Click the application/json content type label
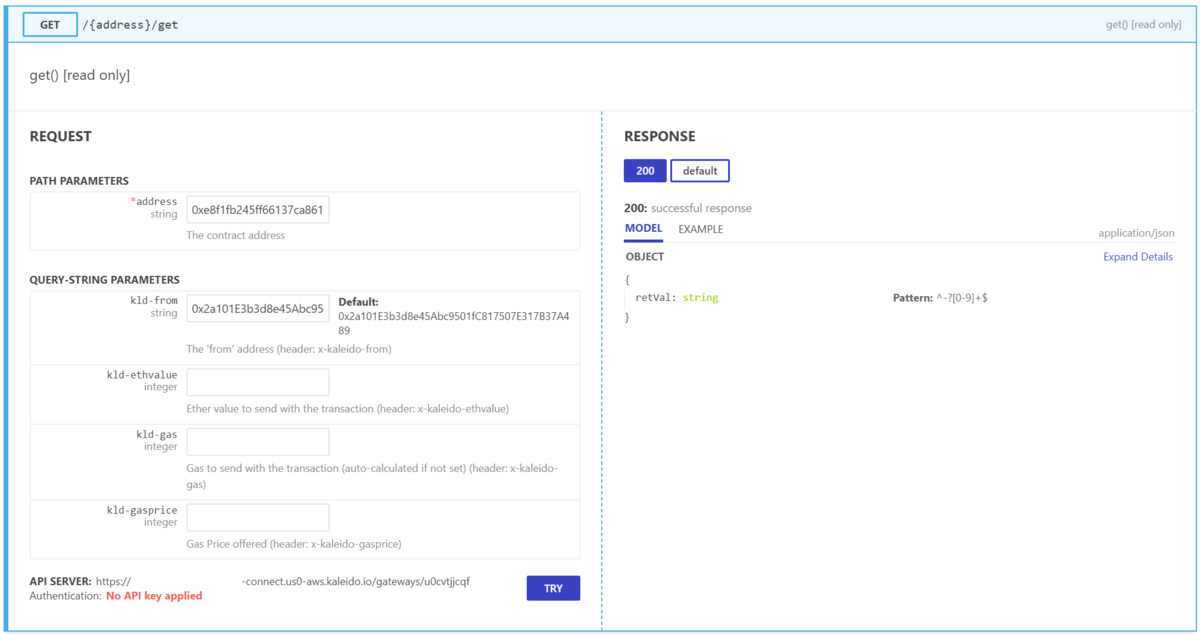This screenshot has width=1200, height=634. pos(1136,233)
